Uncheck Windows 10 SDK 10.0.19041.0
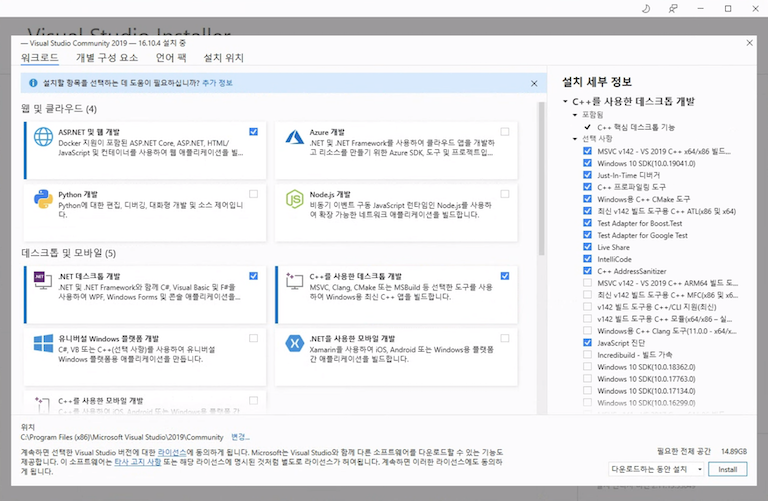Image resolution: width=768 pixels, height=501 pixels. (x=587, y=163)
